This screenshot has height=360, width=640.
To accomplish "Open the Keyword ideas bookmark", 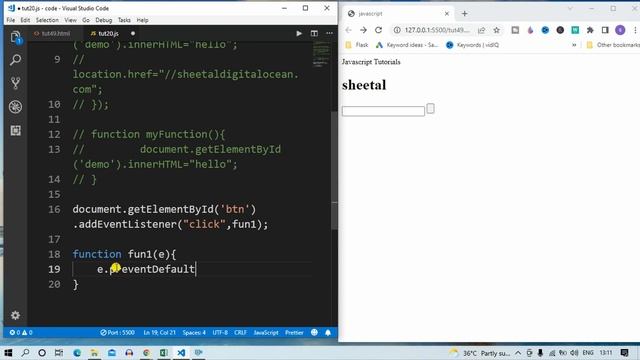I will (x=407, y=45).
